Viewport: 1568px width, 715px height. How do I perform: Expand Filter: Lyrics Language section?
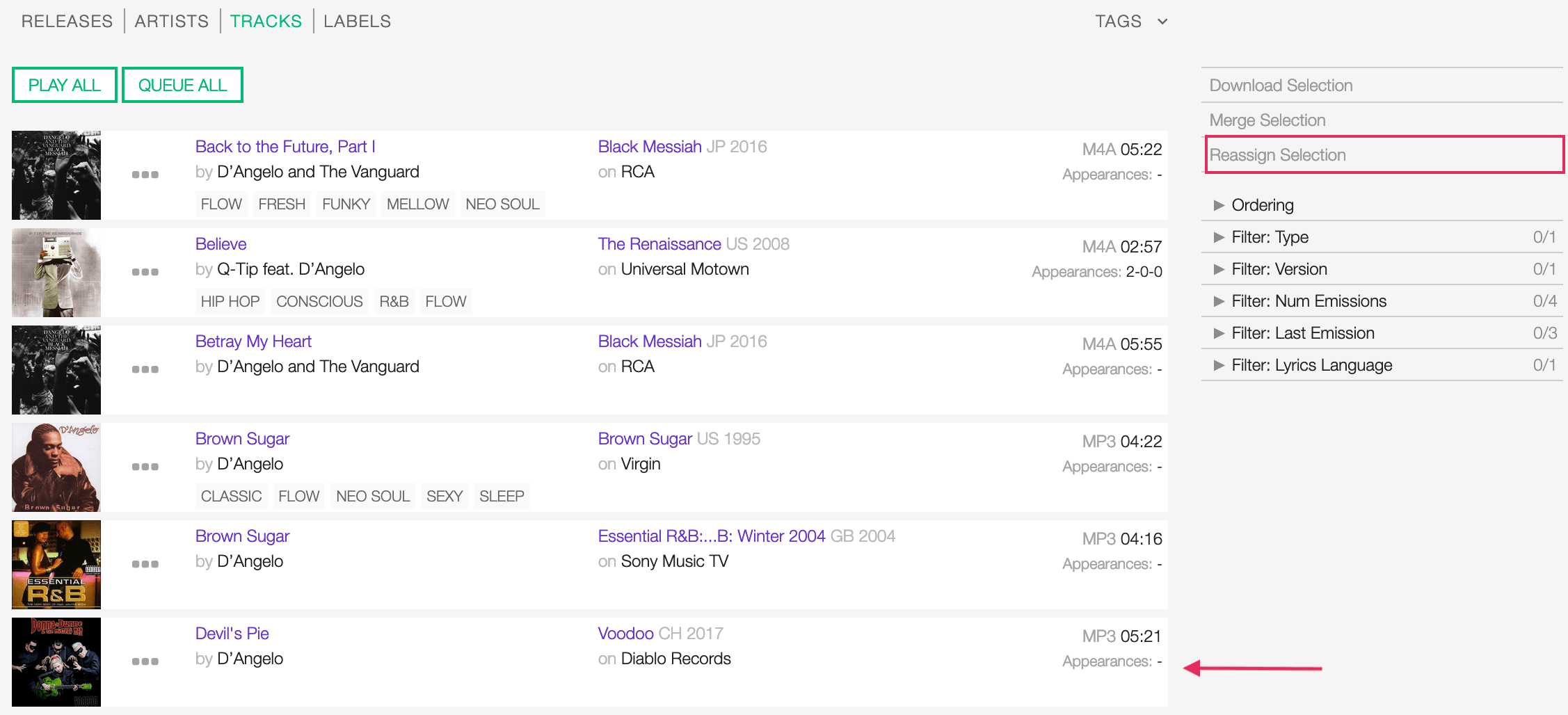coord(1382,365)
